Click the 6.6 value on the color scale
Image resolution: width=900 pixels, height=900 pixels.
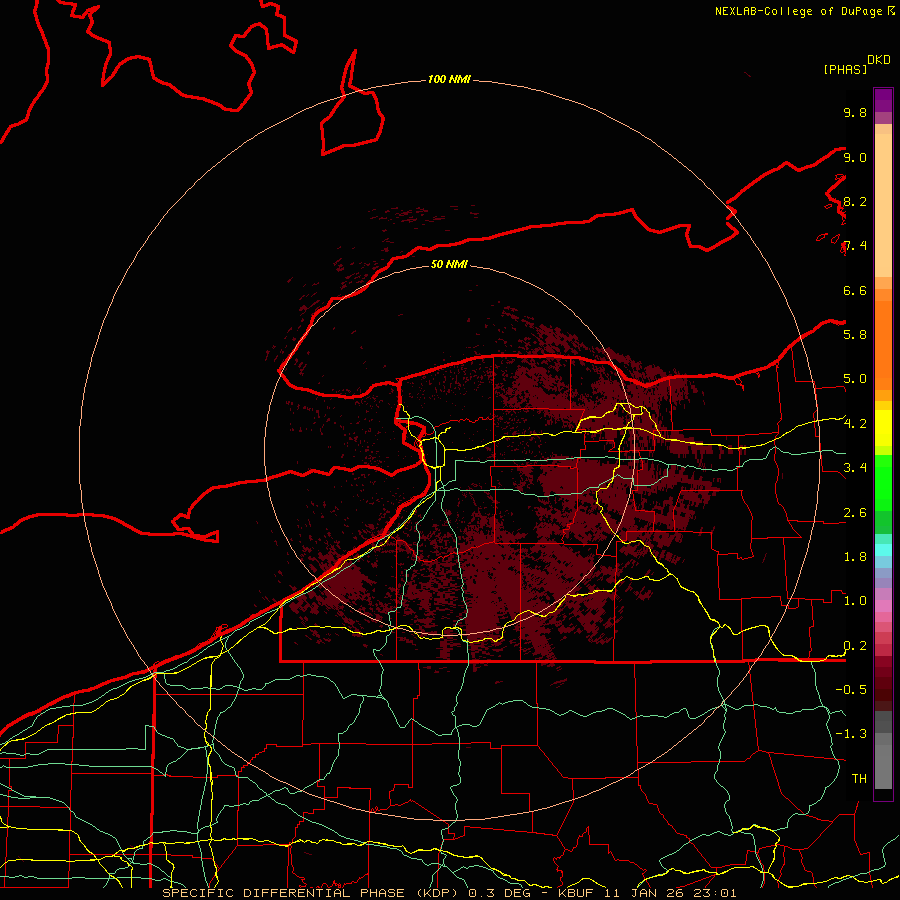pos(854,290)
